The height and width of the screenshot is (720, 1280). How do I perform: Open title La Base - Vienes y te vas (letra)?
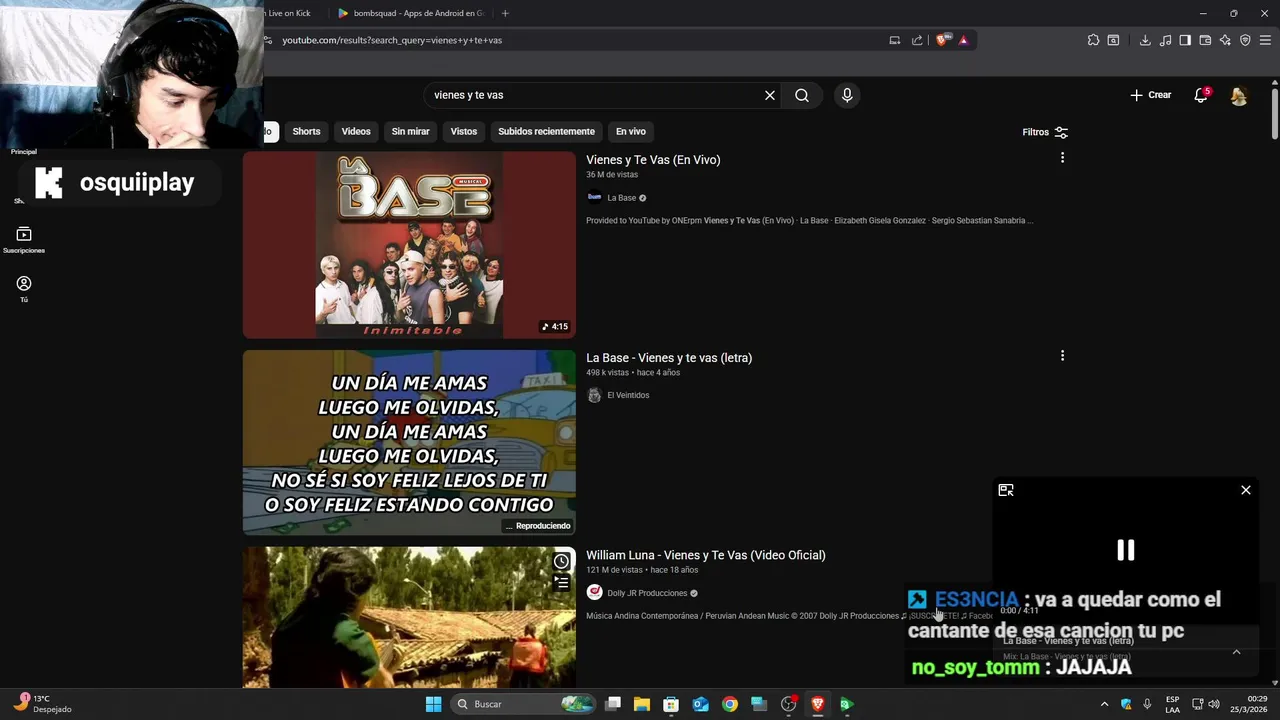click(x=669, y=358)
